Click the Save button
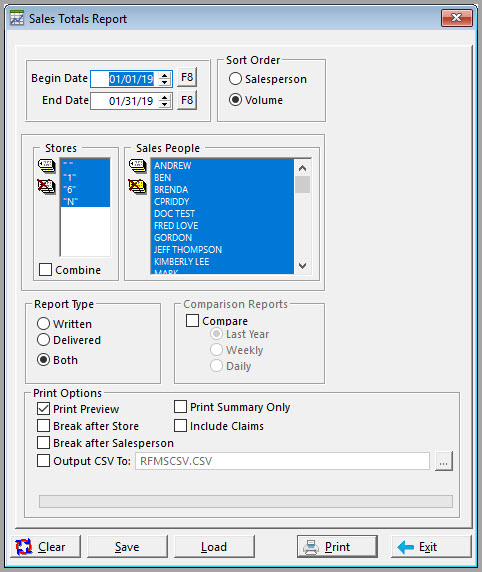The image size is (482, 572). (x=127, y=546)
